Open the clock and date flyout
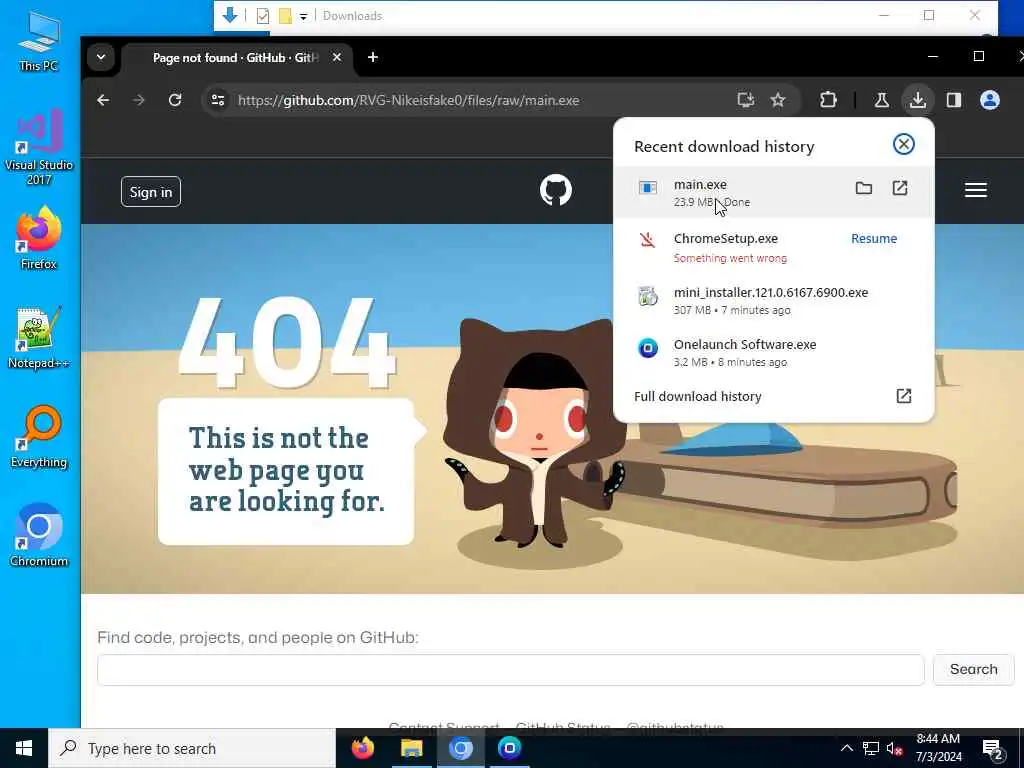Screen dimensions: 1024x768 938,748
